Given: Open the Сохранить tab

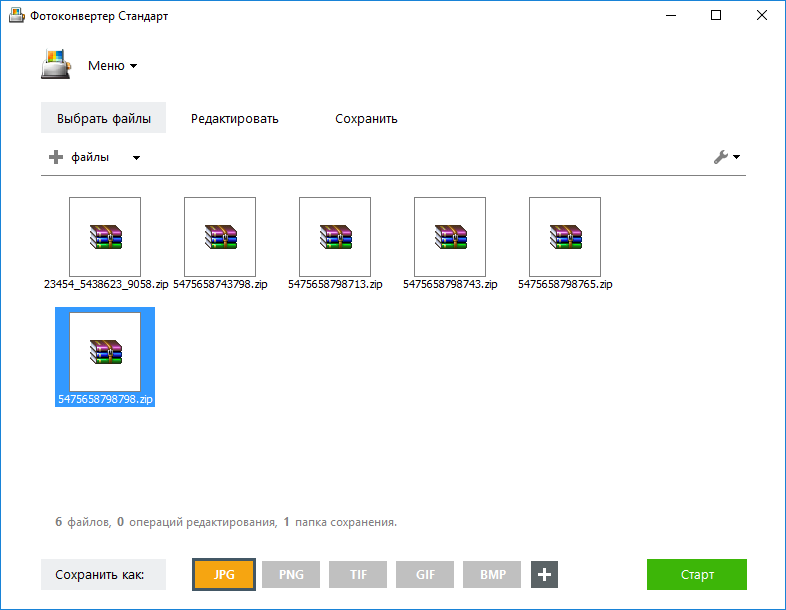Looking at the screenshot, I should (366, 119).
